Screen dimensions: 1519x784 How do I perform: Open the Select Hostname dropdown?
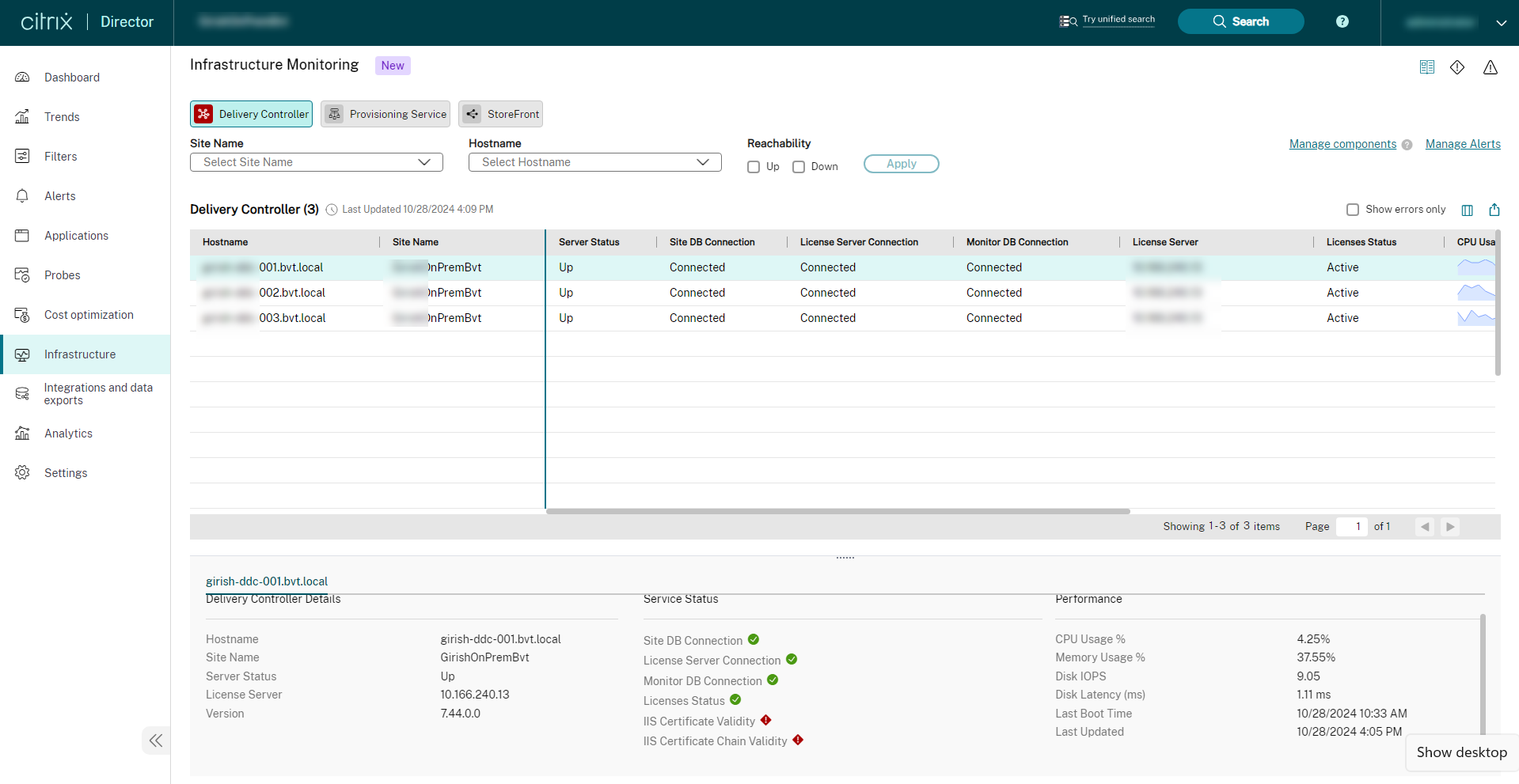pyautogui.click(x=594, y=162)
